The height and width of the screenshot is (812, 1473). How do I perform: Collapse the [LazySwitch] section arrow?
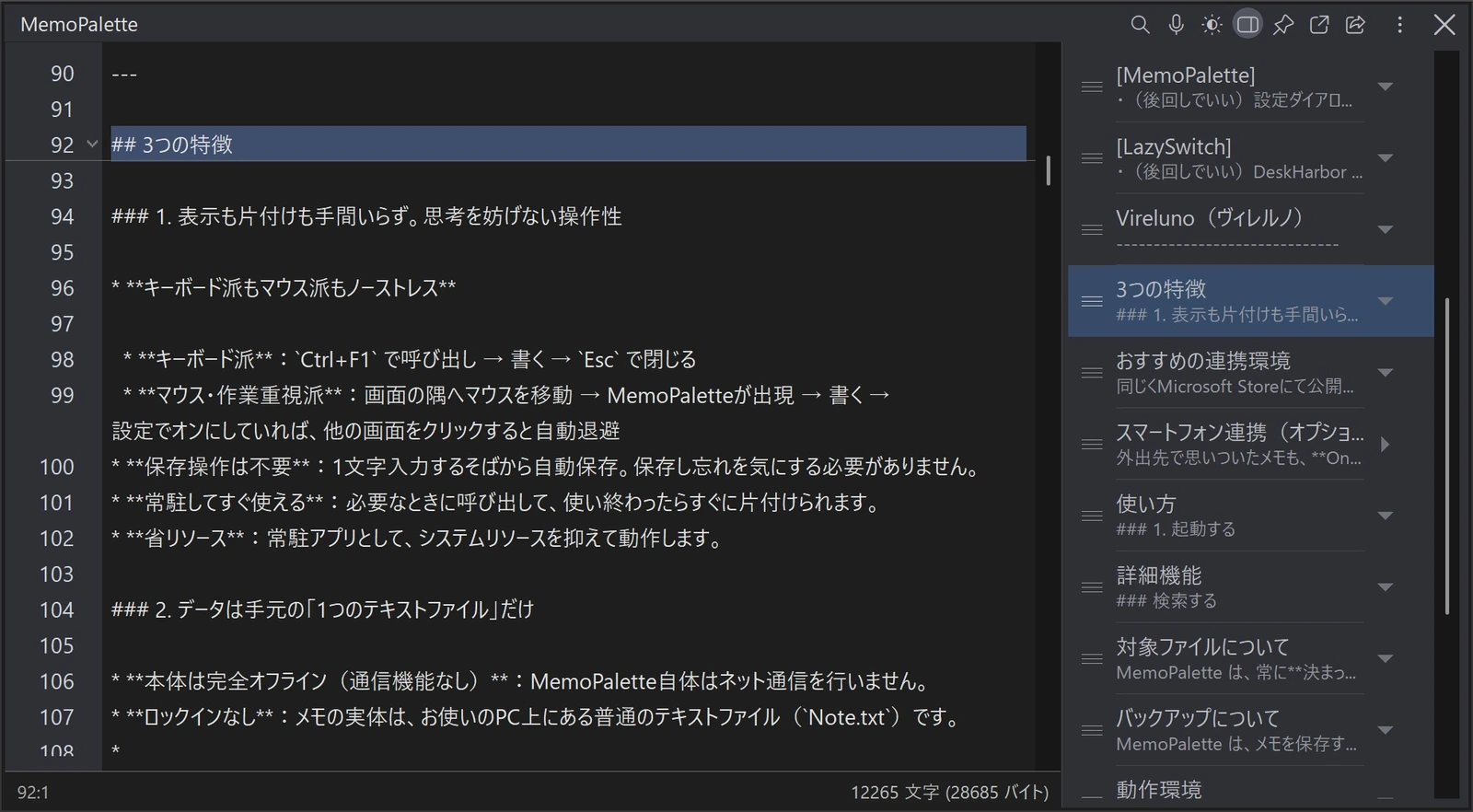[1385, 158]
